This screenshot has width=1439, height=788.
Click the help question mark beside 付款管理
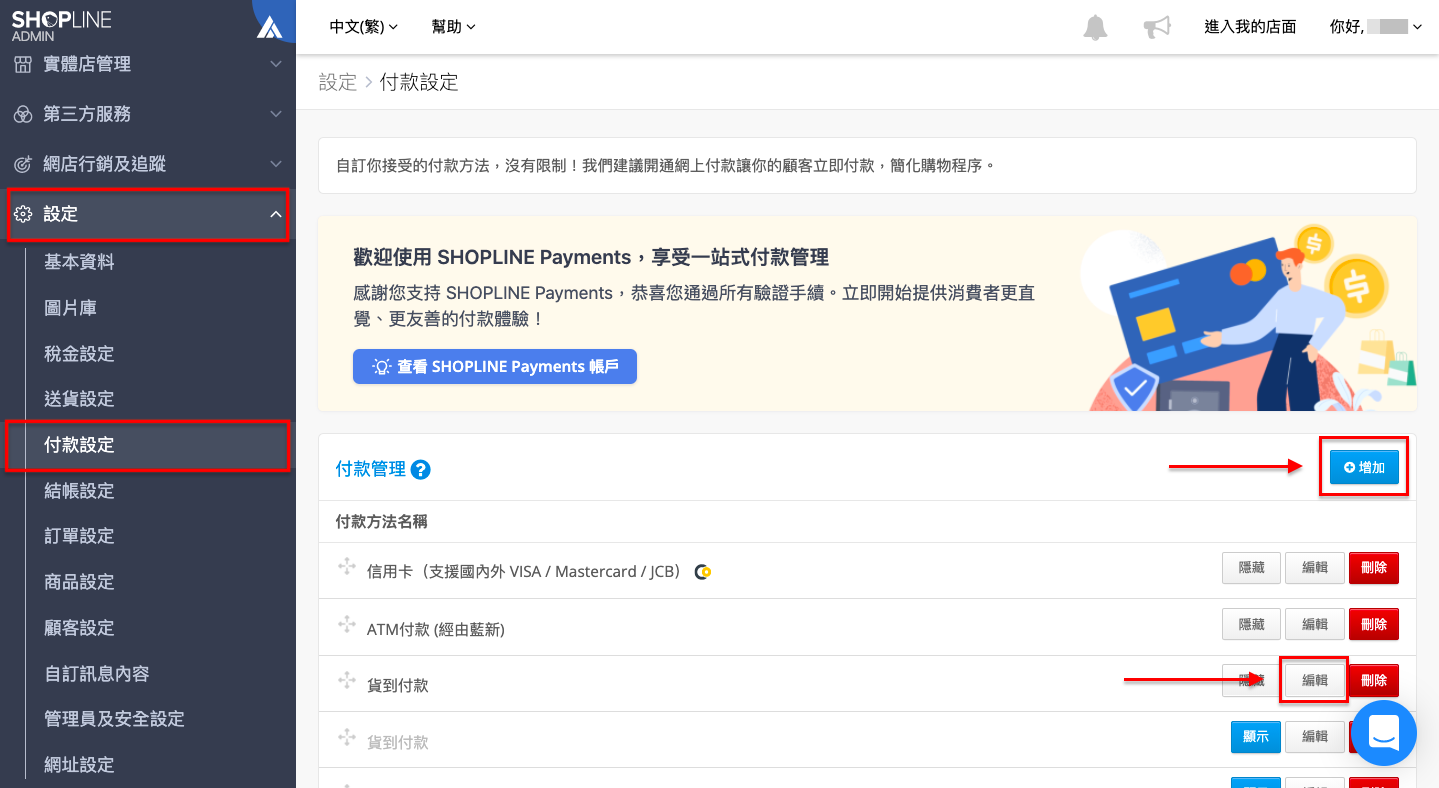click(x=421, y=469)
